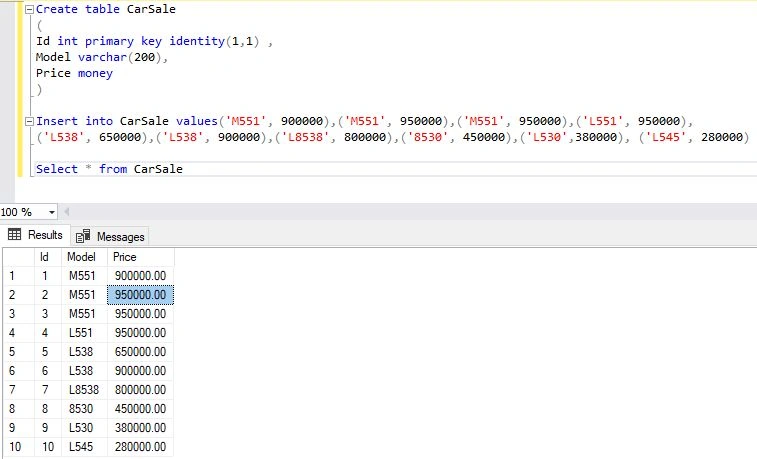Click the 'Price money' line in editor

point(74,73)
